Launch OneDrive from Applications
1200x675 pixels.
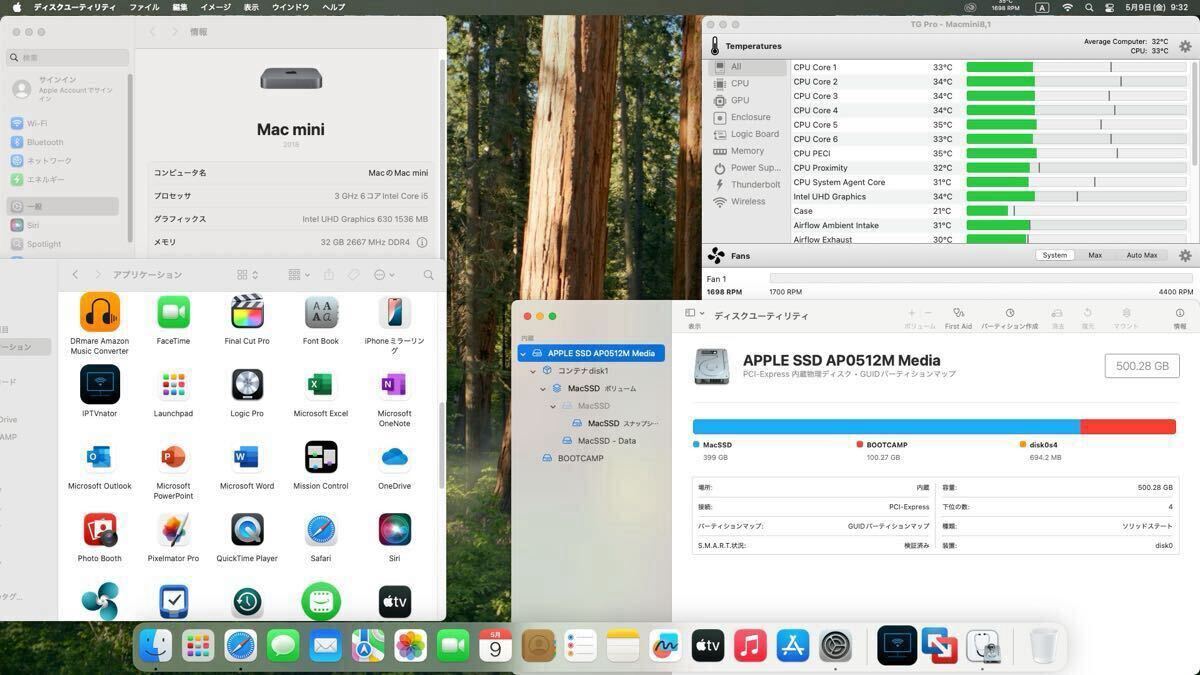tap(394, 457)
